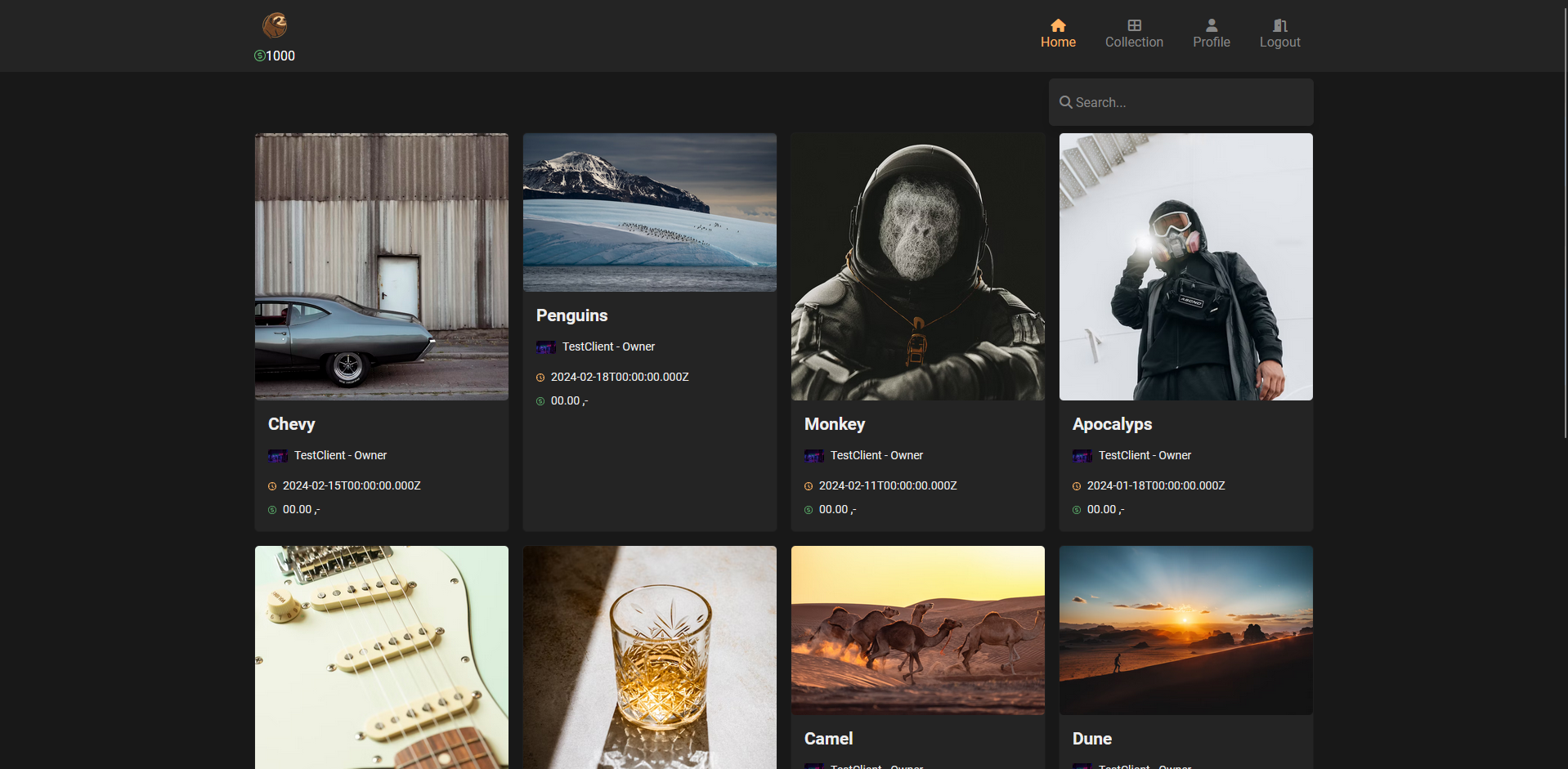Focus the Search input field
This screenshot has width=1568, height=769.
coord(1180,102)
